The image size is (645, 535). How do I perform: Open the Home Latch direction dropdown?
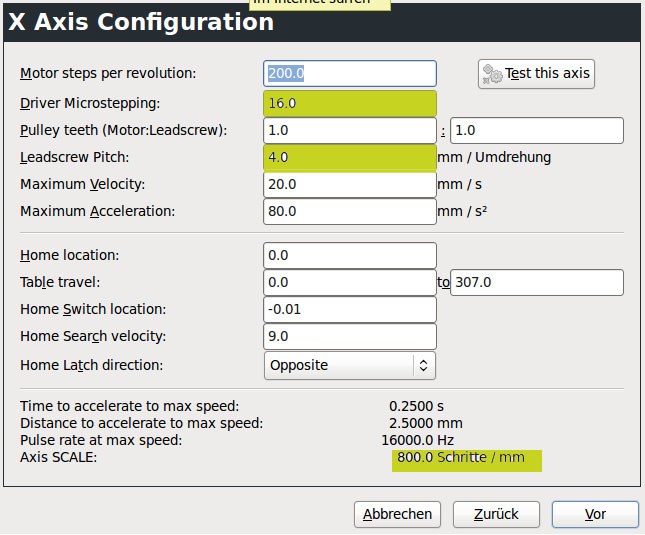[x=350, y=366]
